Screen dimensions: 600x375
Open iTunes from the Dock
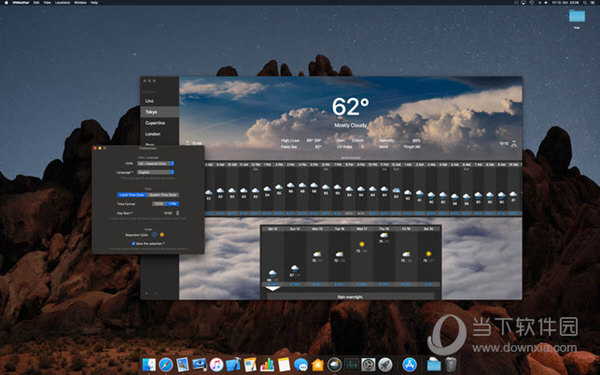click(x=216, y=364)
